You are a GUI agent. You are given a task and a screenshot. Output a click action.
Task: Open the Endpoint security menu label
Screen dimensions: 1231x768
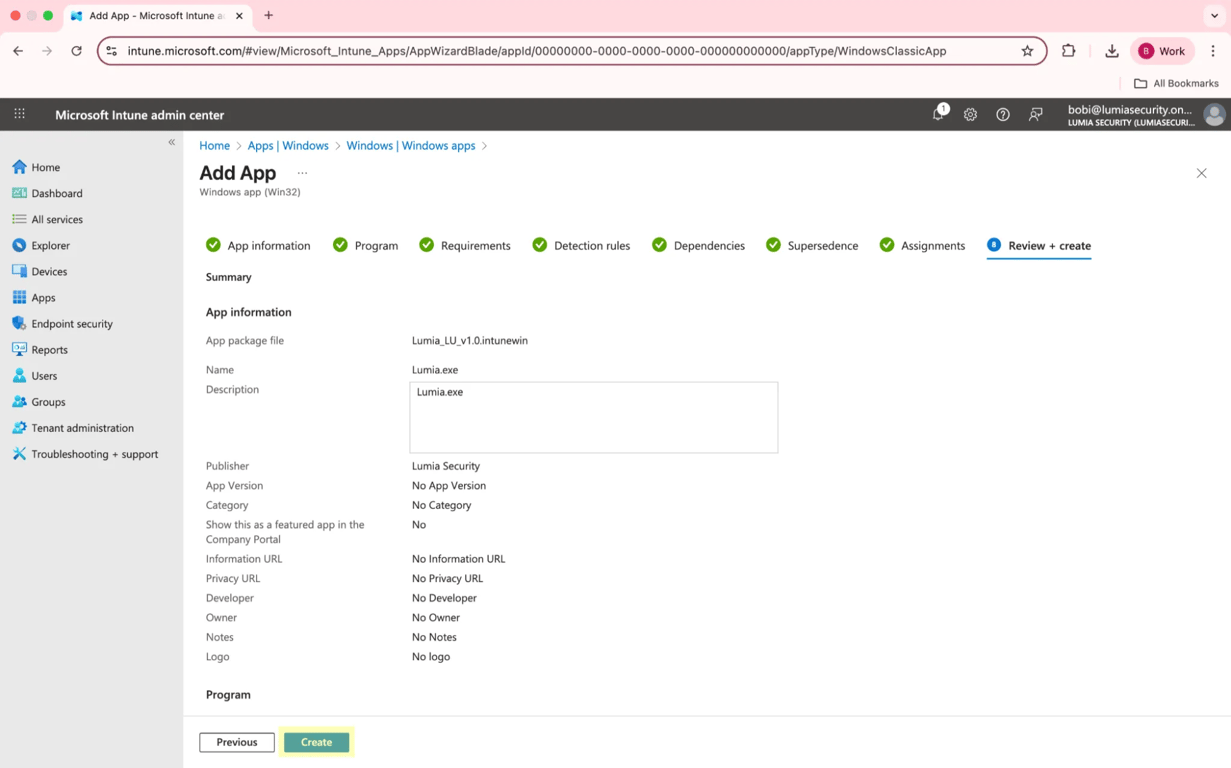[x=72, y=324]
